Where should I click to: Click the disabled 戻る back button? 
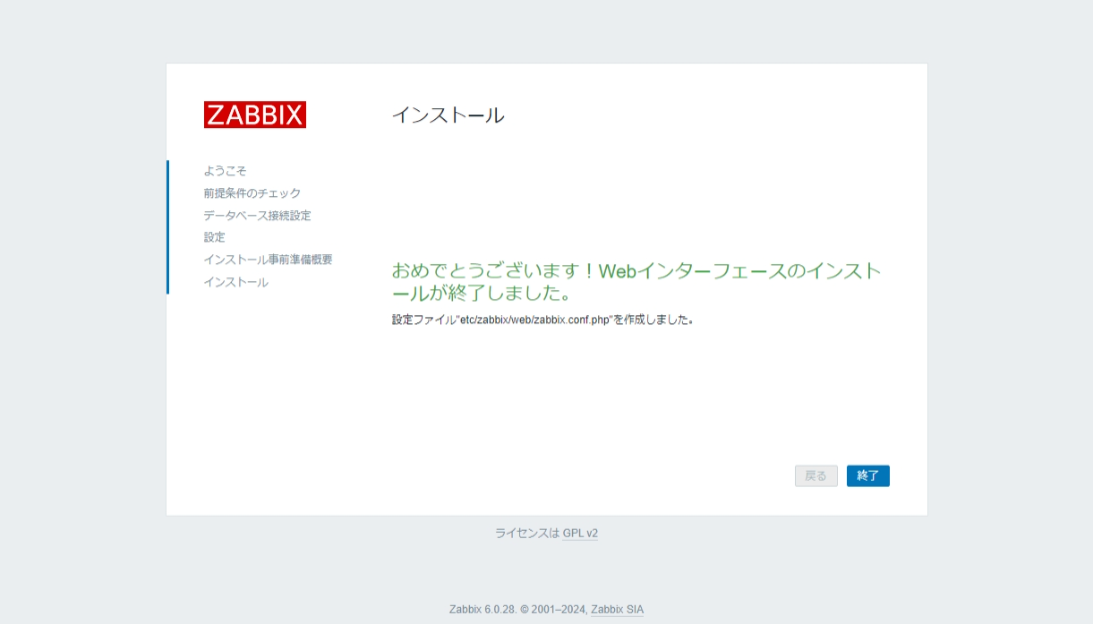816,475
